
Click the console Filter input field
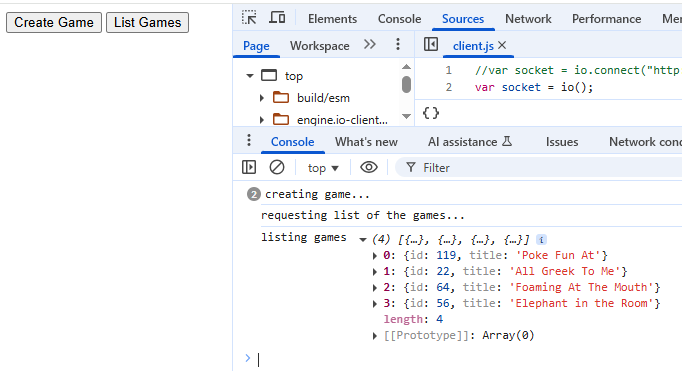pos(539,168)
